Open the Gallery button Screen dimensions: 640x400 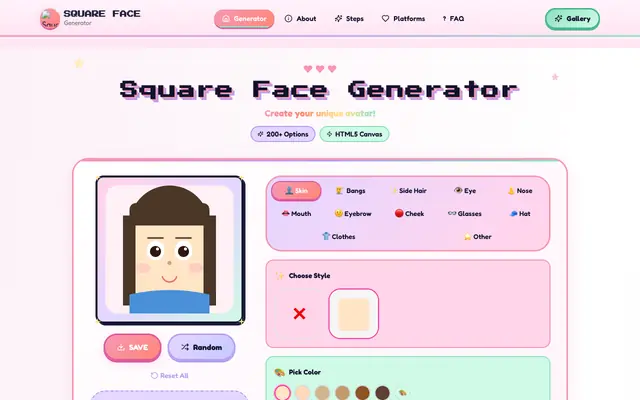tap(572, 19)
